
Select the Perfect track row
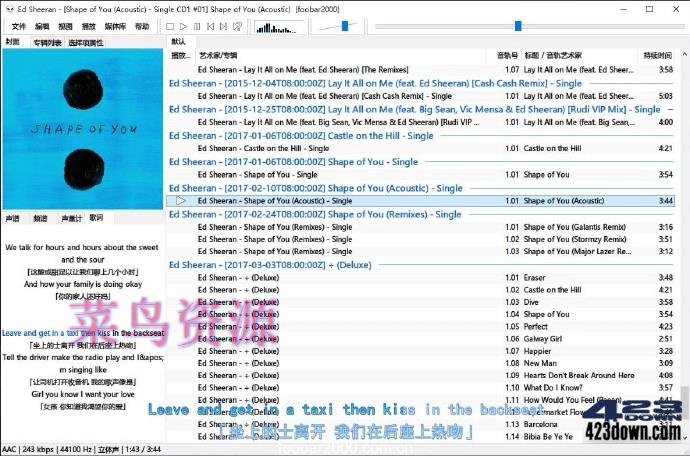coord(422,327)
